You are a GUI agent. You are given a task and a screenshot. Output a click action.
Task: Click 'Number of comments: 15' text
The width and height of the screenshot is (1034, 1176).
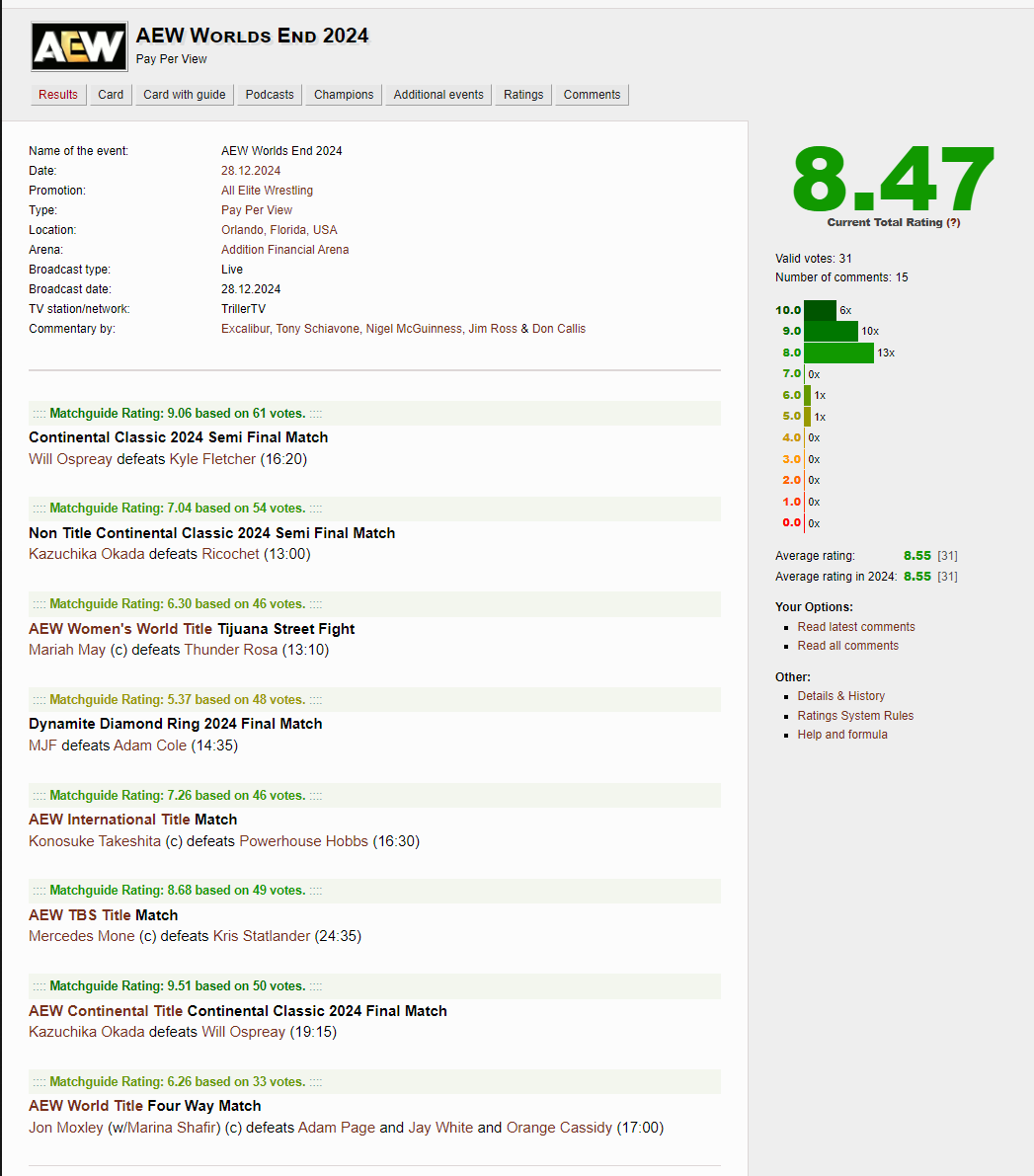841,277
